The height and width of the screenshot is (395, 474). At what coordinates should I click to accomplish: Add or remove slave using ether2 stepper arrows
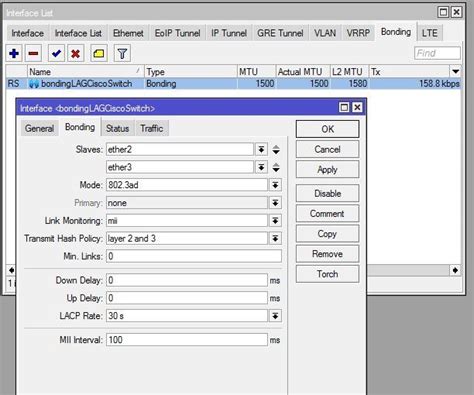click(x=276, y=149)
